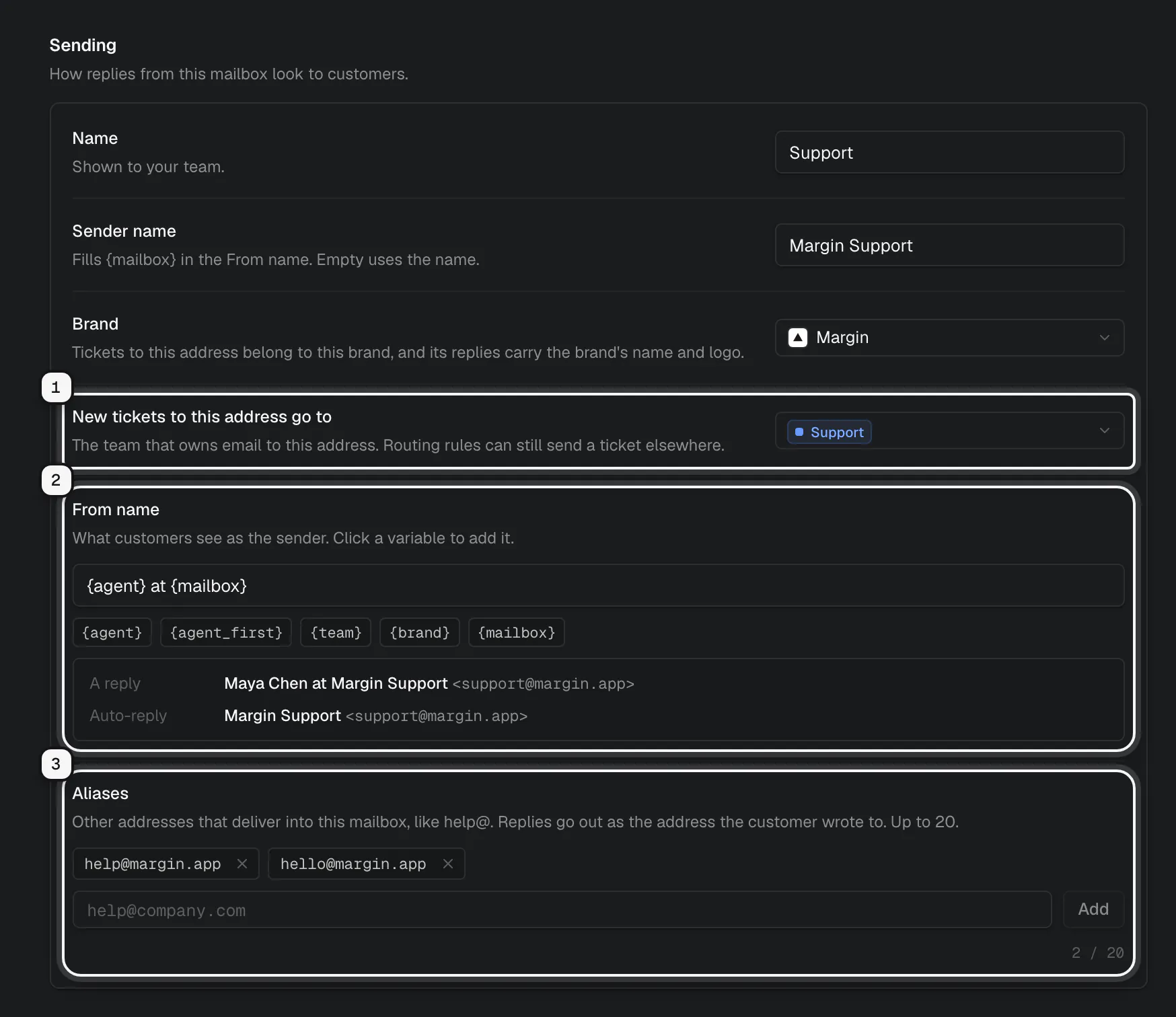Click 'Shown to your team.' description
The image size is (1176, 1017).
(x=148, y=167)
